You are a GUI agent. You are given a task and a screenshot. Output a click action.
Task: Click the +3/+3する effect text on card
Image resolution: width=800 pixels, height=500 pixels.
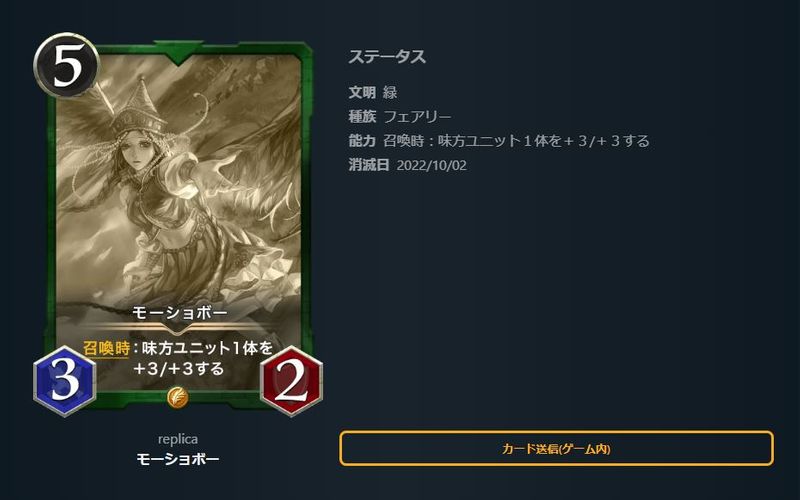[179, 368]
